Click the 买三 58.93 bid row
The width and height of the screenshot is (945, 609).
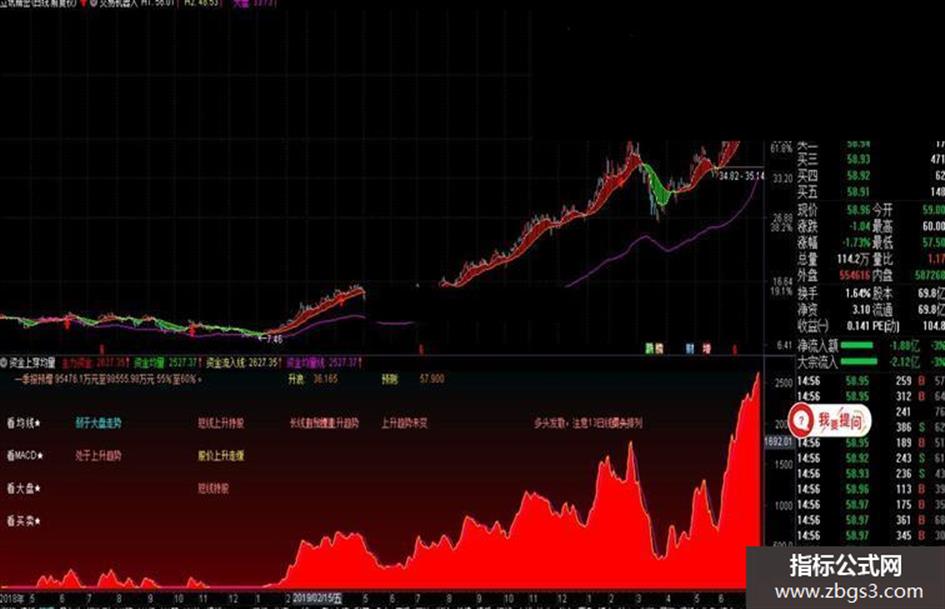(x=871, y=159)
